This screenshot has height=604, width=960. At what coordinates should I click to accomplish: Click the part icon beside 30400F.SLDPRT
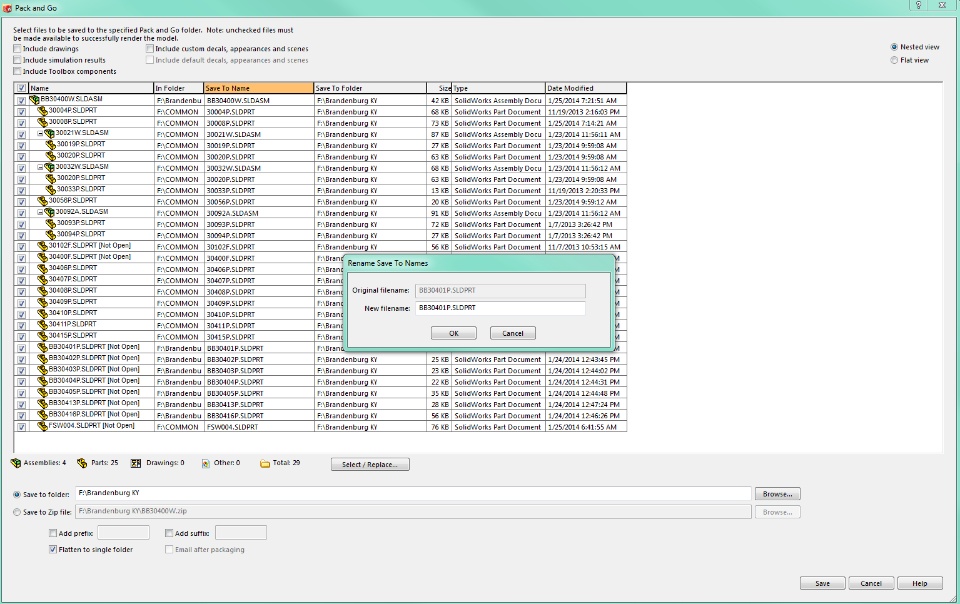pyautogui.click(x=42, y=258)
